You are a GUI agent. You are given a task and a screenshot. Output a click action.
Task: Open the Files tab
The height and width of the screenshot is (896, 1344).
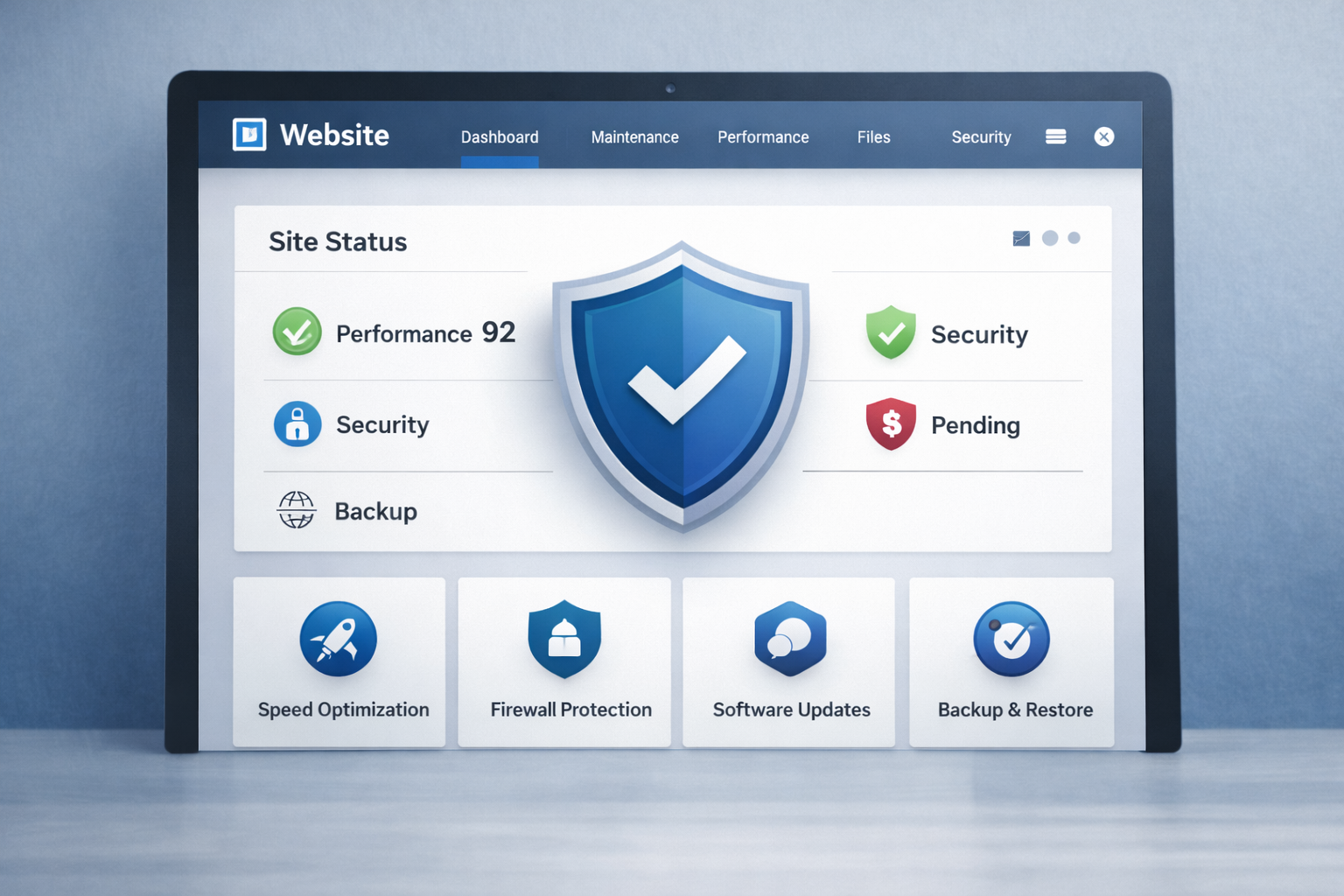873,137
